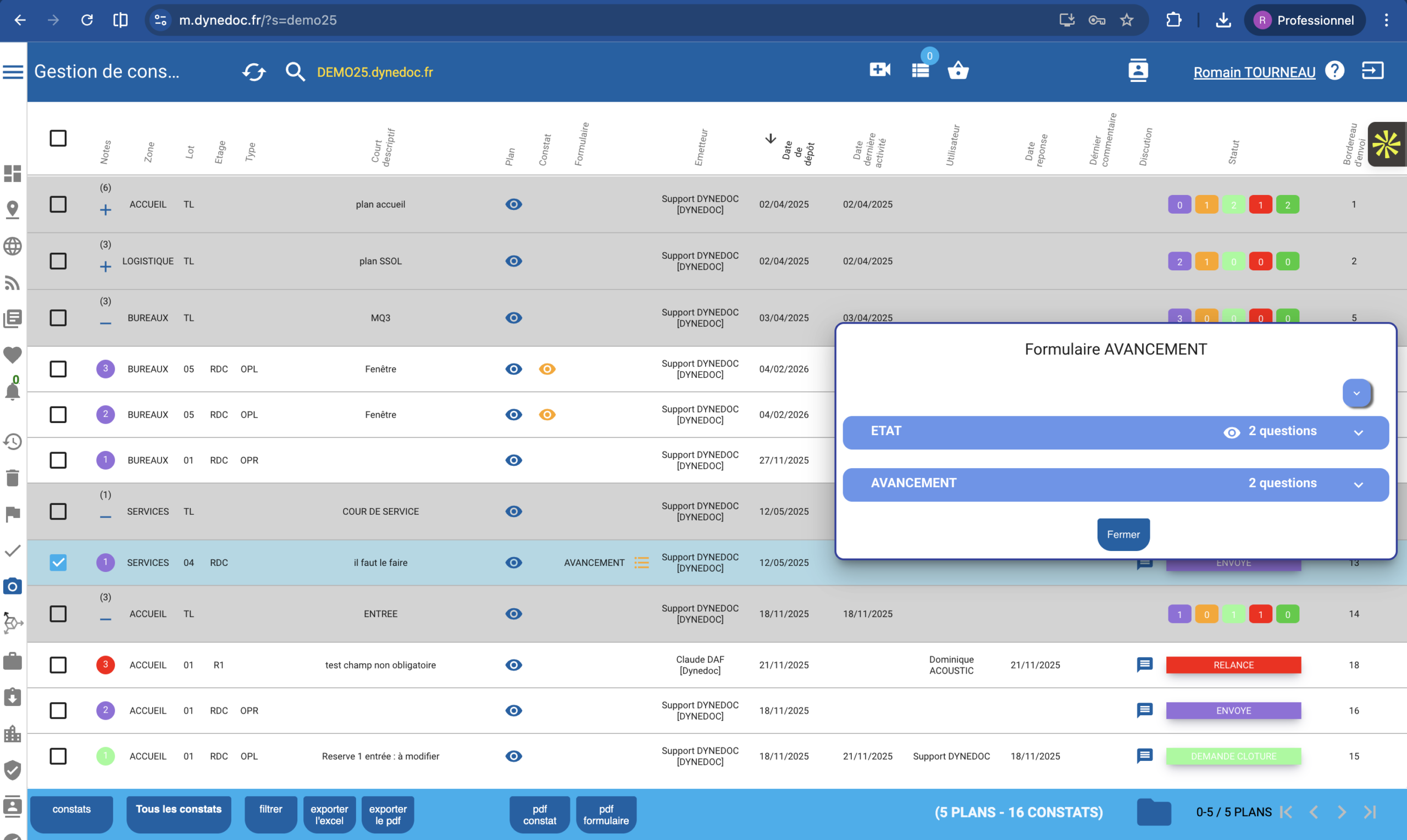Click the refresh sync arrows icon in header

(254, 72)
